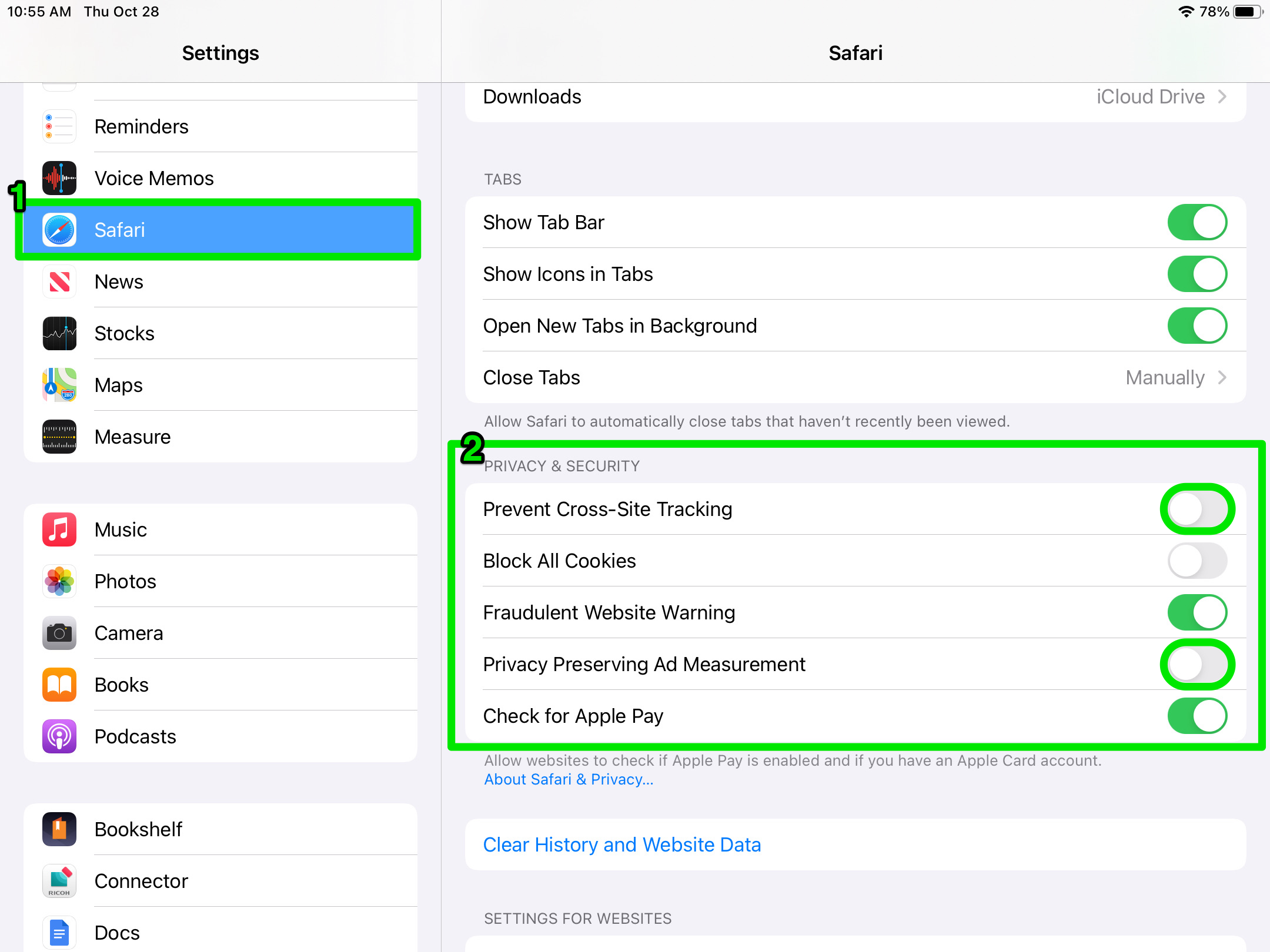Select the Podcasts purple icon

click(x=59, y=736)
